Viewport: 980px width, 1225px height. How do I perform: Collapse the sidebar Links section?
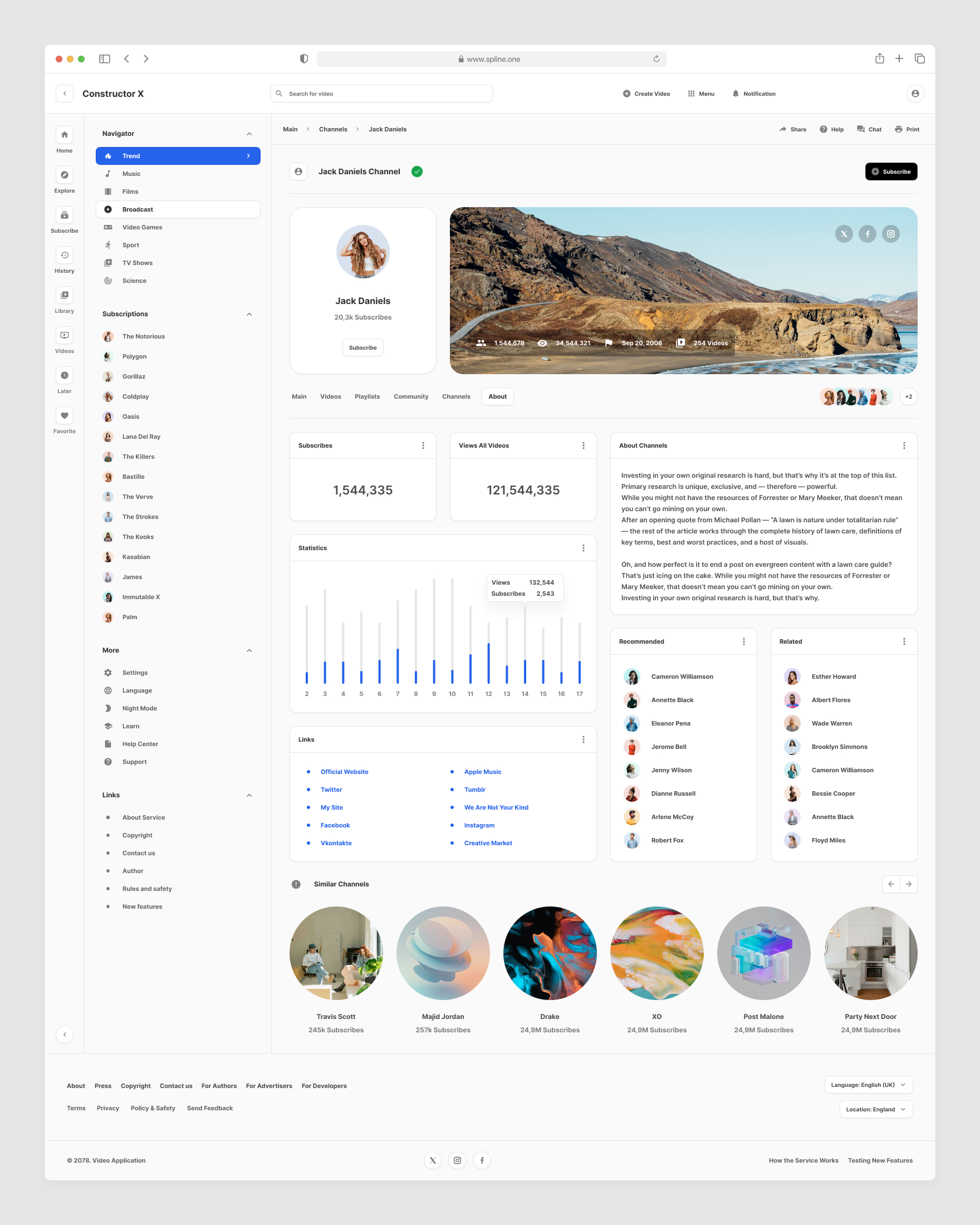pyautogui.click(x=249, y=796)
